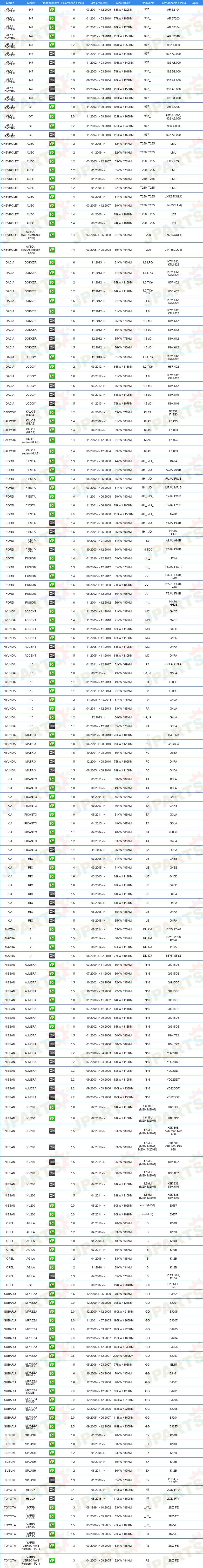The image size is (203, 1568).
Task: Click petrol icon in AR 37203 row
Action: [52, 18]
